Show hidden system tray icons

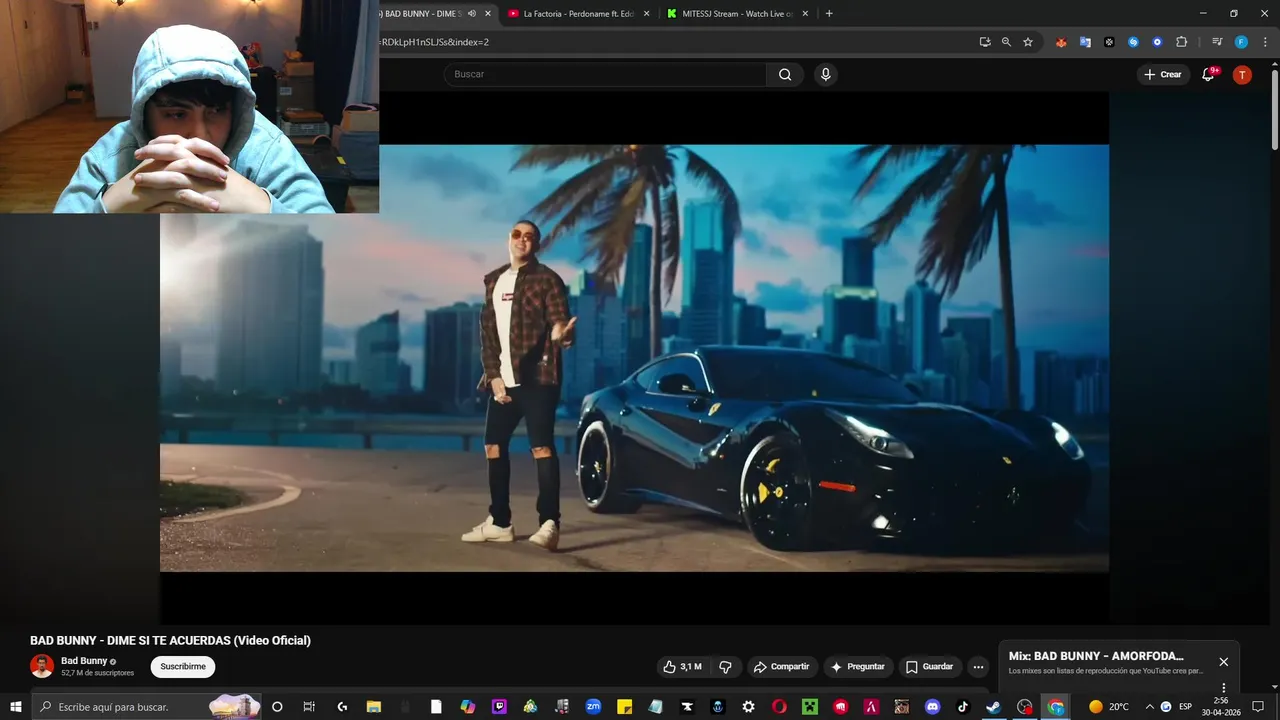[1149, 707]
